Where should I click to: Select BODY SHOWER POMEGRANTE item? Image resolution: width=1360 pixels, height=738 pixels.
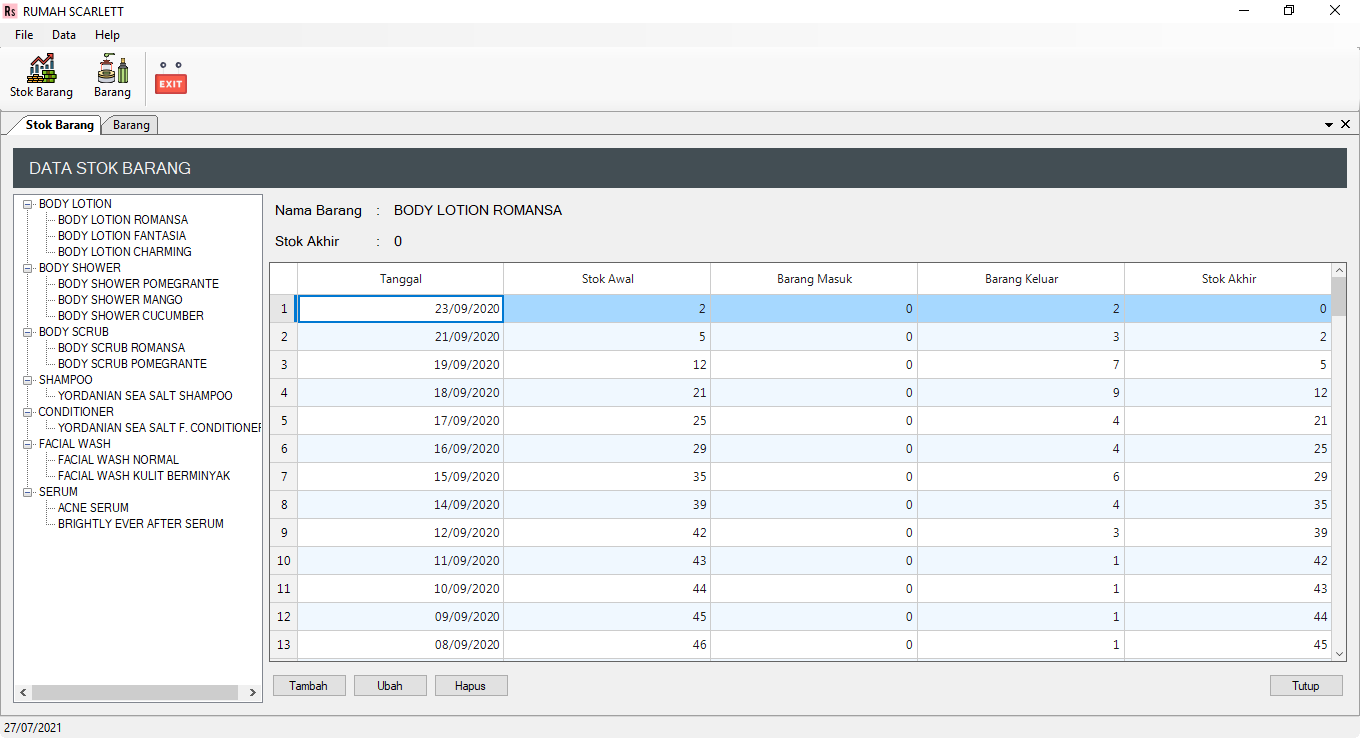pyautogui.click(x=138, y=284)
